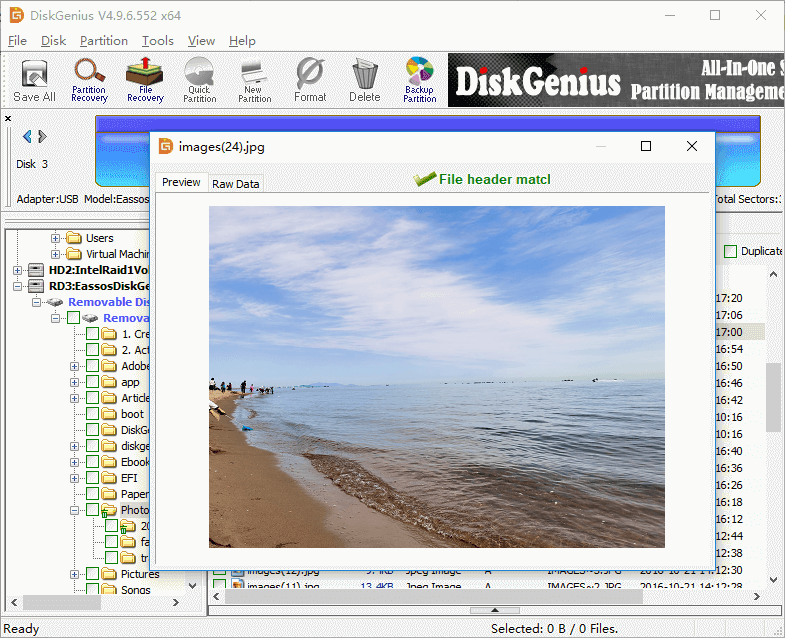
Task: Go to the previous disk with the left arrow
Action: (27, 136)
